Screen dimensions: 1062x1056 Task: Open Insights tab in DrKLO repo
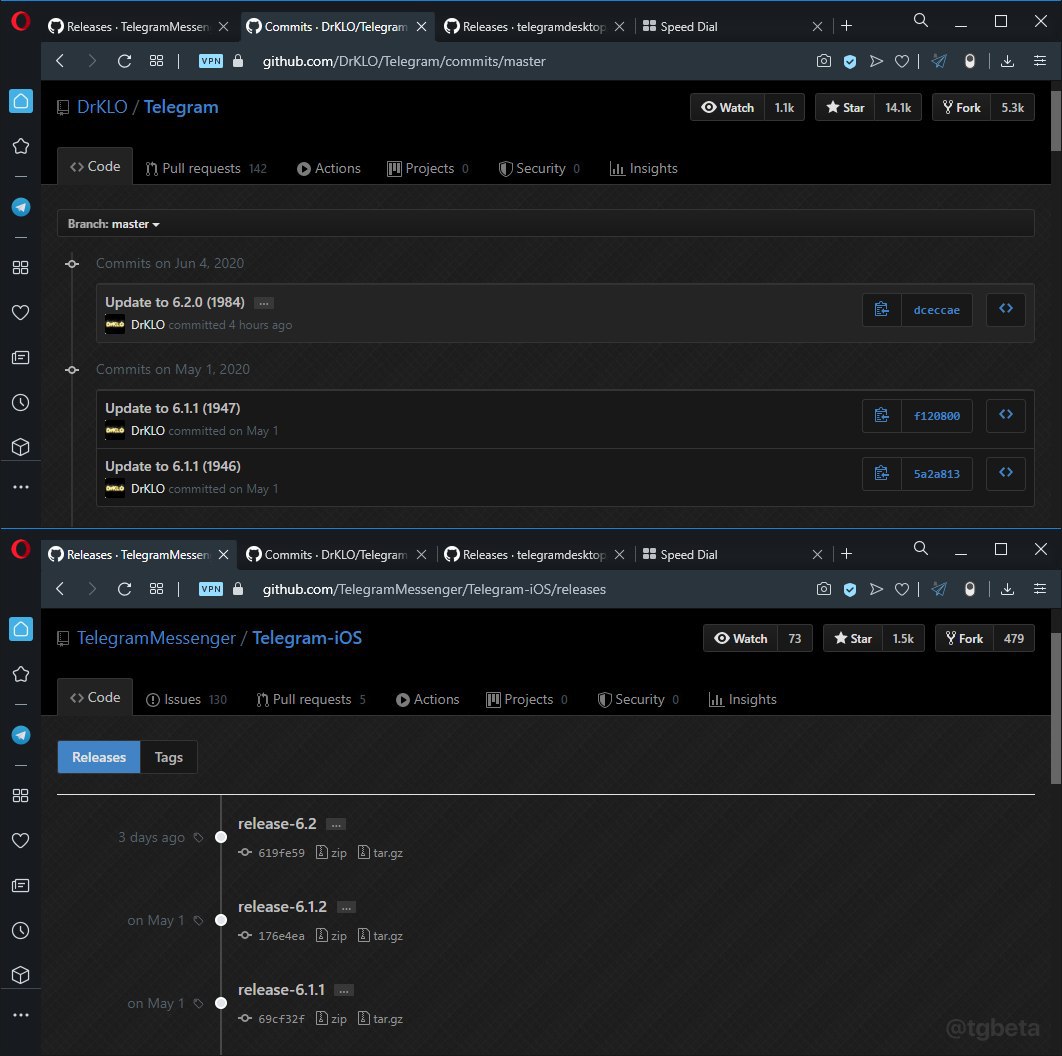[x=643, y=169]
